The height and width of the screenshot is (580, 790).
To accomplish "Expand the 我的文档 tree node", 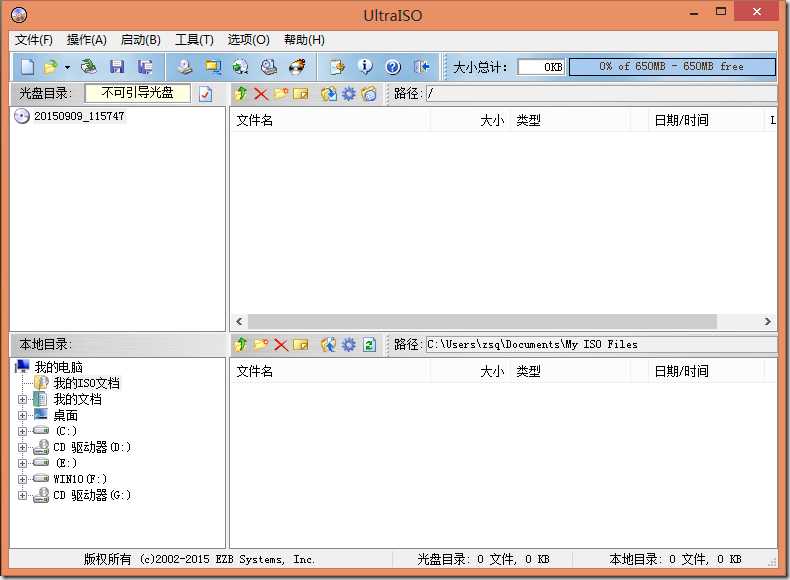I will [22, 400].
